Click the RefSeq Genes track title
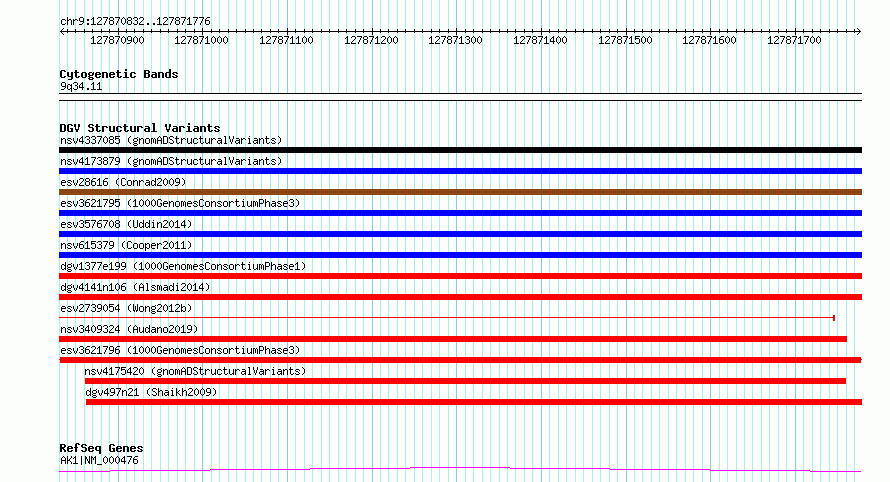Image resolution: width=890 pixels, height=482 pixels. tap(101, 449)
